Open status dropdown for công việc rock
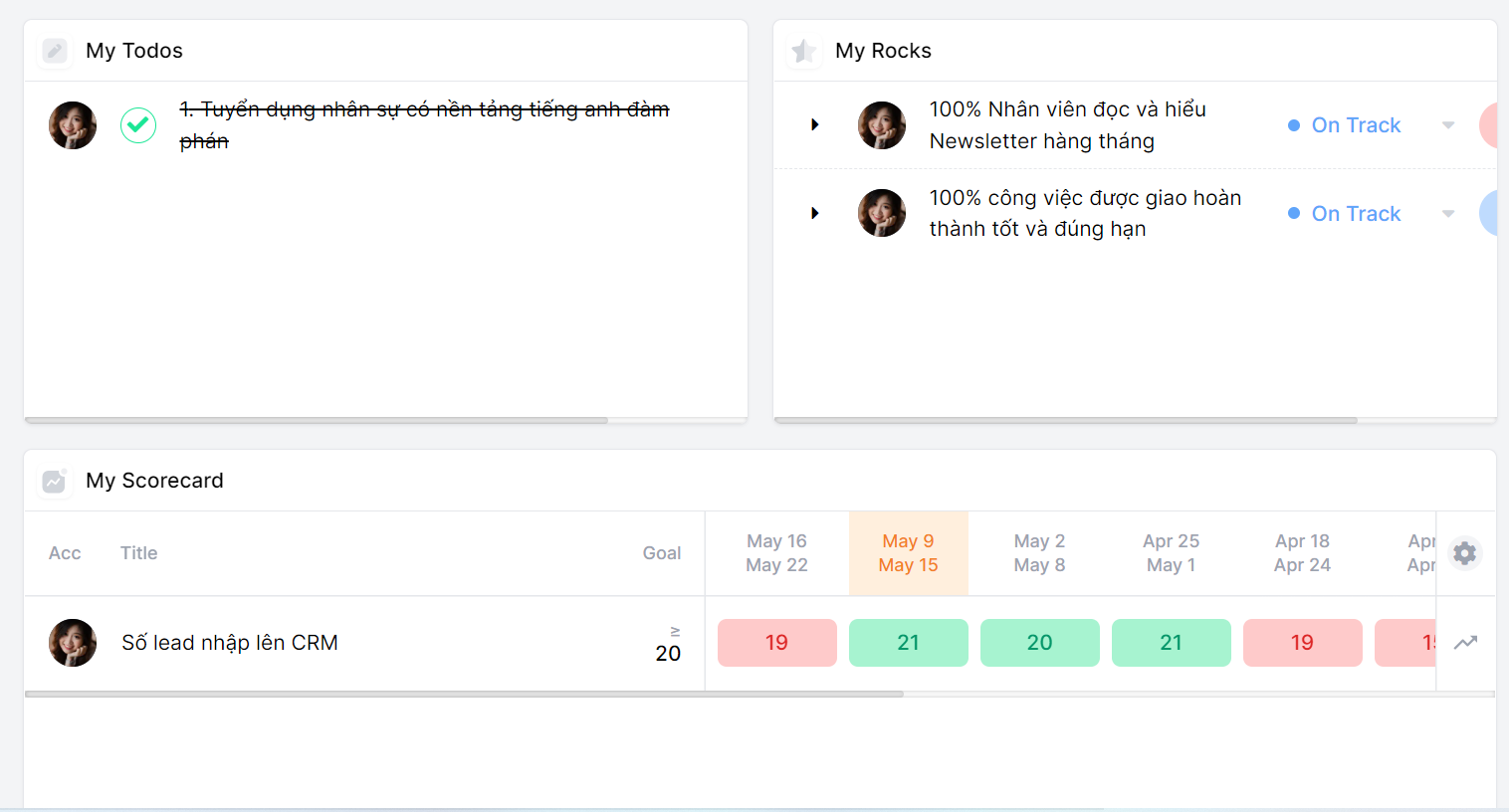The height and width of the screenshot is (812, 1509). pos(1448,214)
